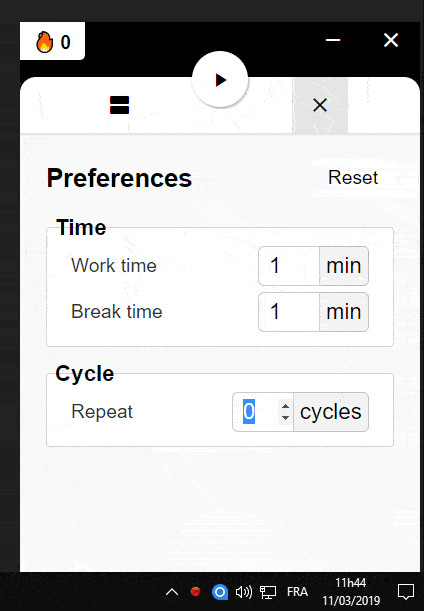Open the two-bar menu icon
The width and height of the screenshot is (424, 611).
[119, 105]
